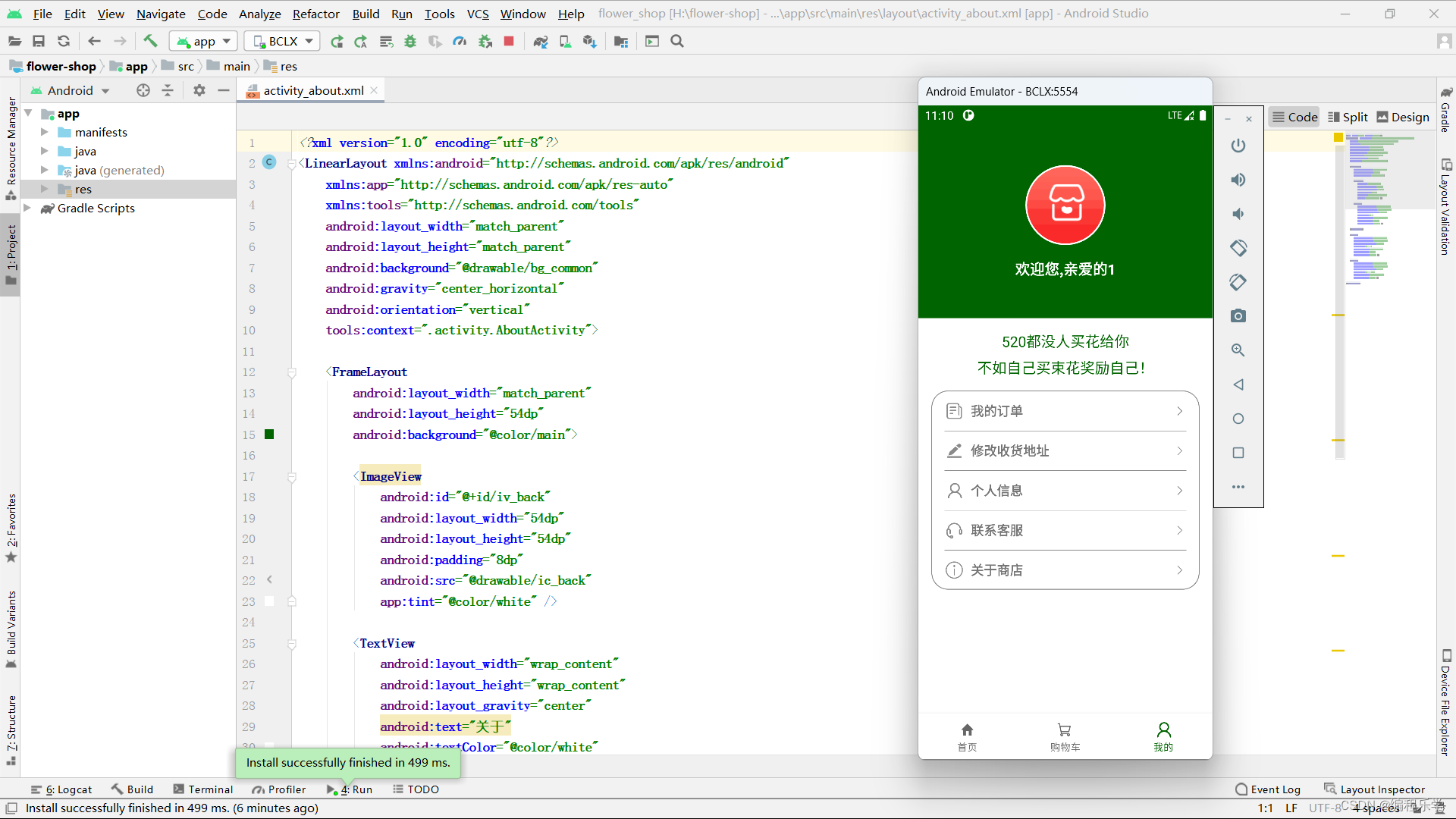
Task: Expand the java folder
Action: 44,151
